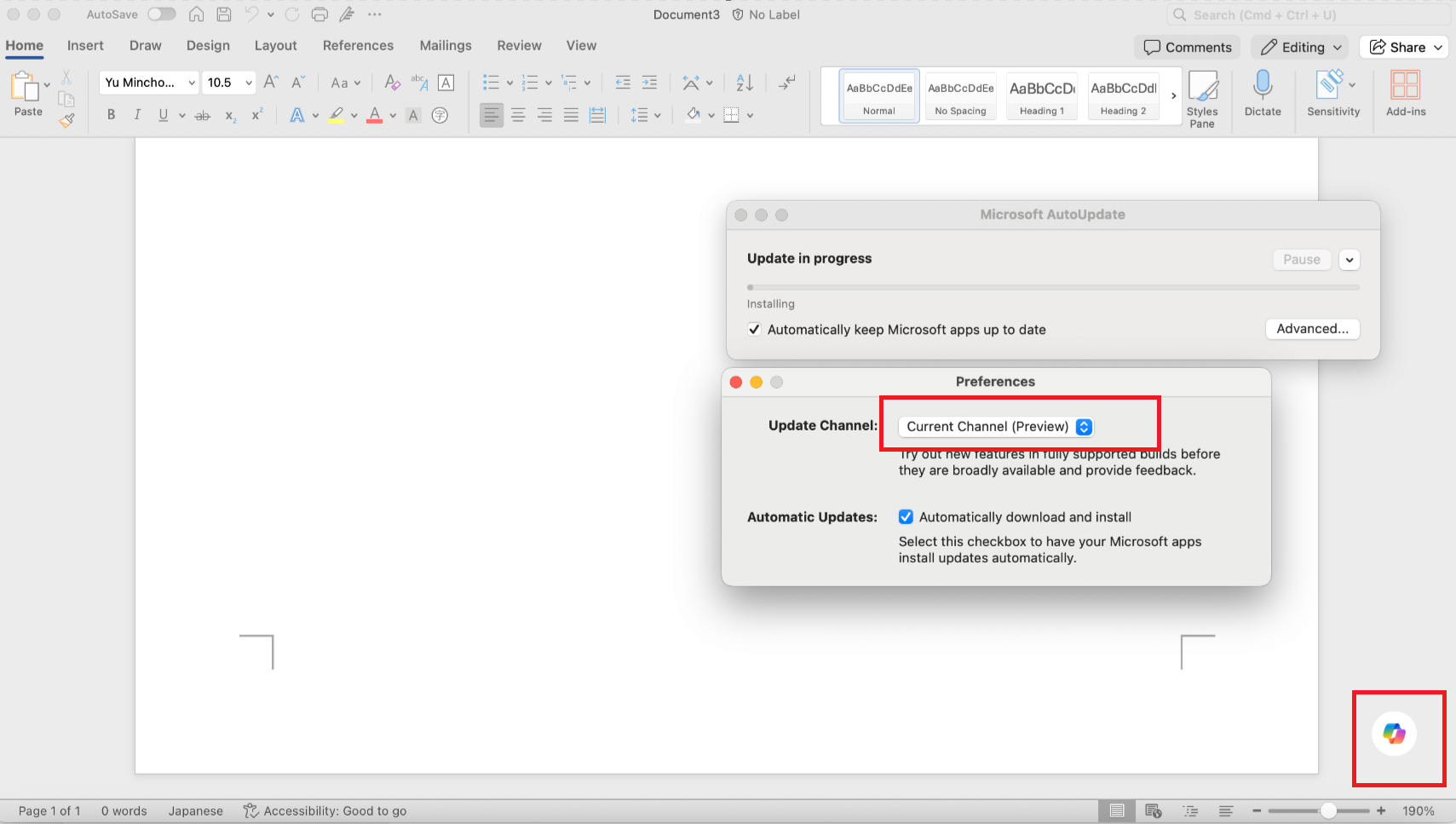Screen dimensions: 1456x824
Task: Click the zoom in plus button
Action: click(1381, 811)
